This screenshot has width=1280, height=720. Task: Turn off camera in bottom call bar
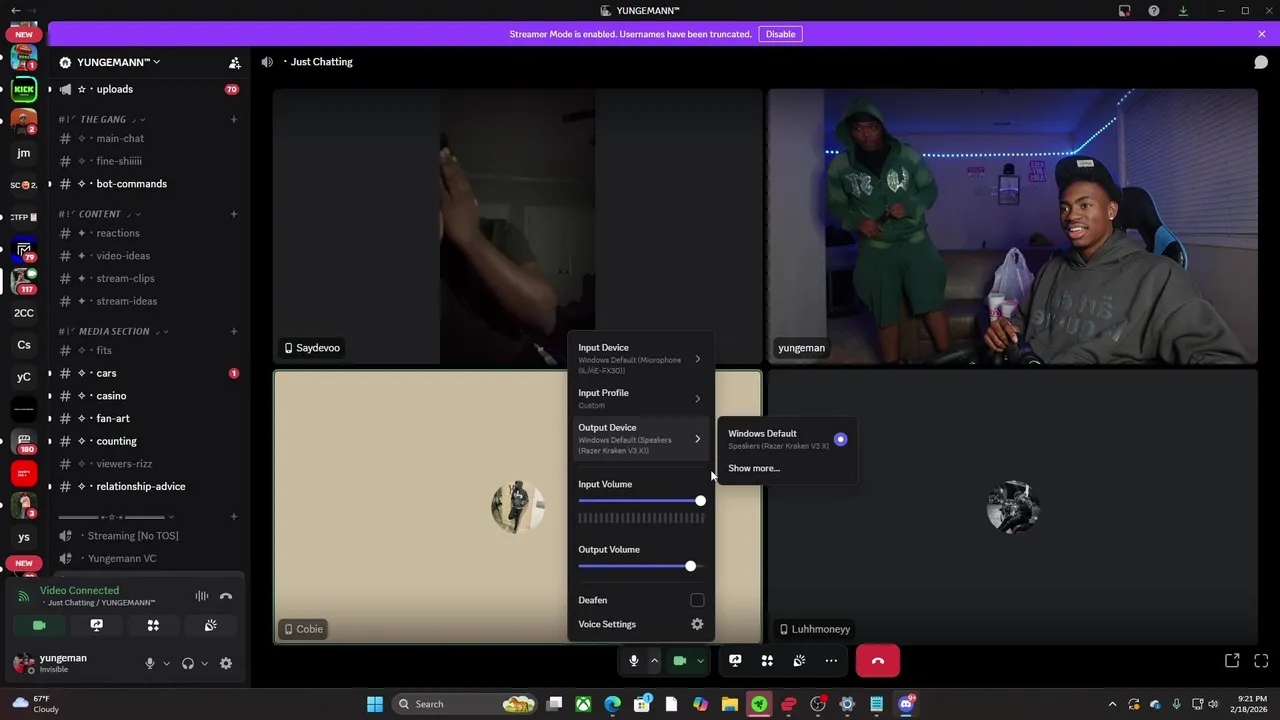click(680, 661)
